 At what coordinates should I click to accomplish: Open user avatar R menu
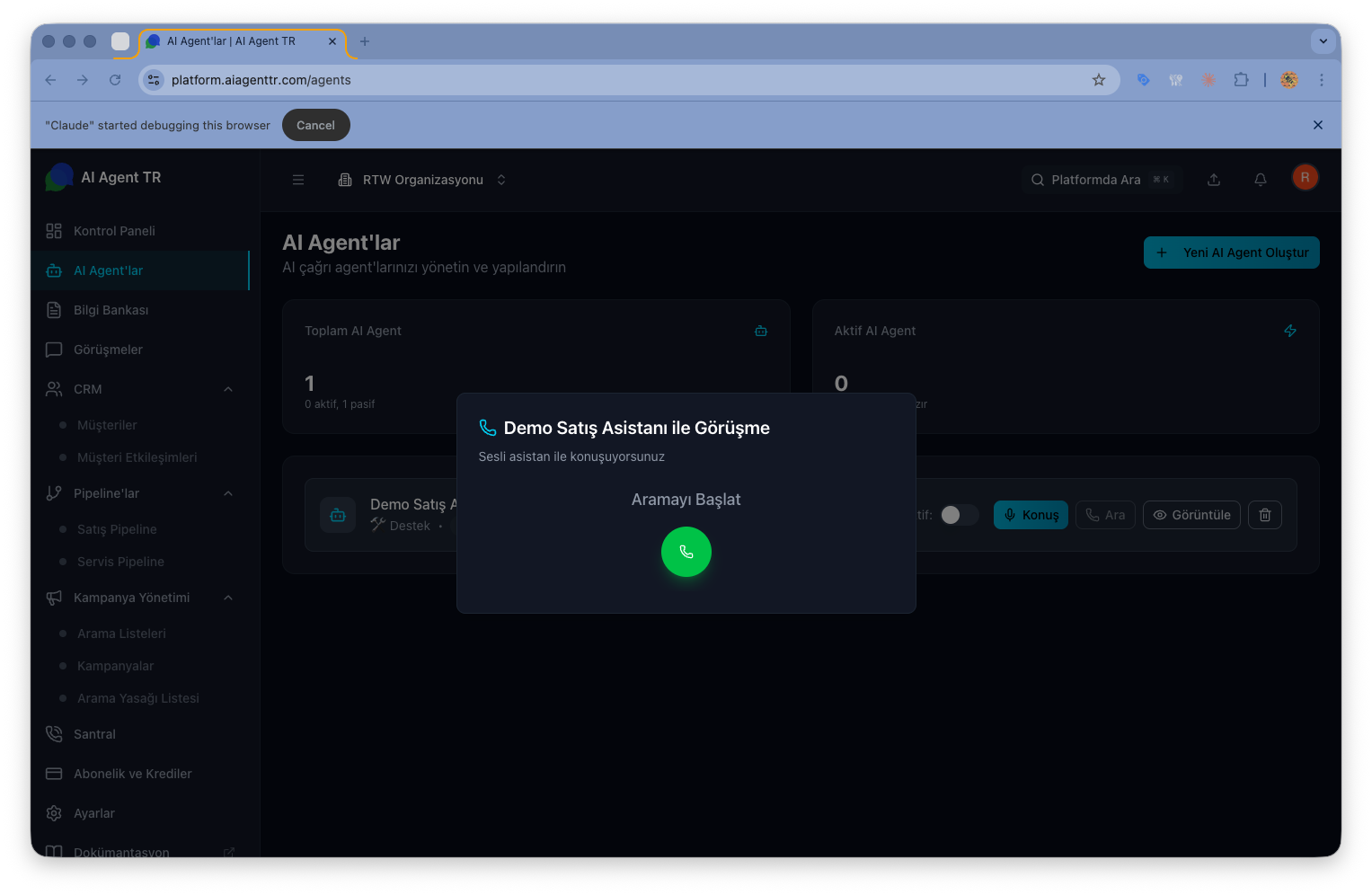coord(1306,178)
